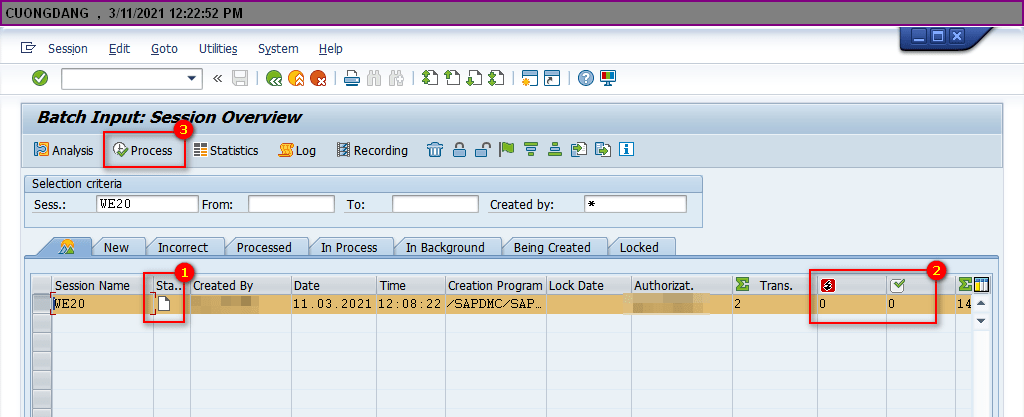Click the green Enter checkmark icon
1024x417 pixels.
click(x=40, y=78)
